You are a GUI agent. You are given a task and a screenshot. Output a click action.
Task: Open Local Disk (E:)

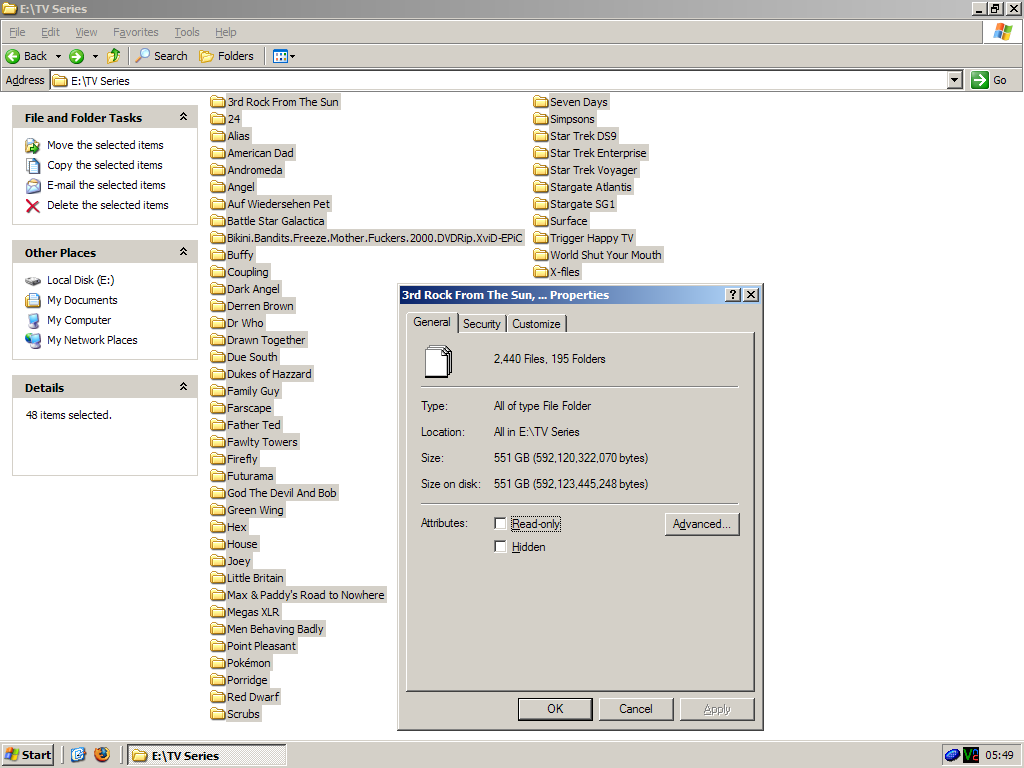point(80,280)
